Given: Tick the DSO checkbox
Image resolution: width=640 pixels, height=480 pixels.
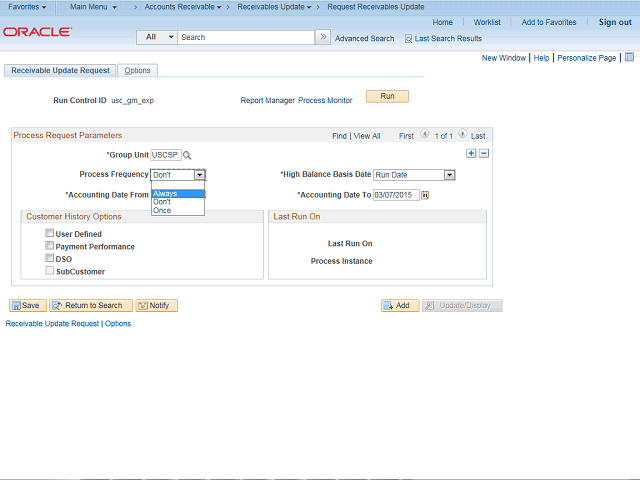Looking at the screenshot, I should pos(49,258).
